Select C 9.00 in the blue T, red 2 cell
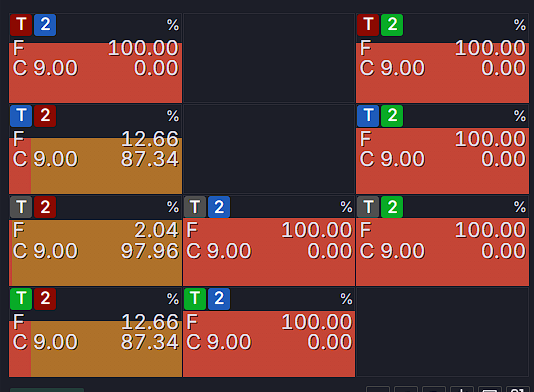 coord(45,159)
